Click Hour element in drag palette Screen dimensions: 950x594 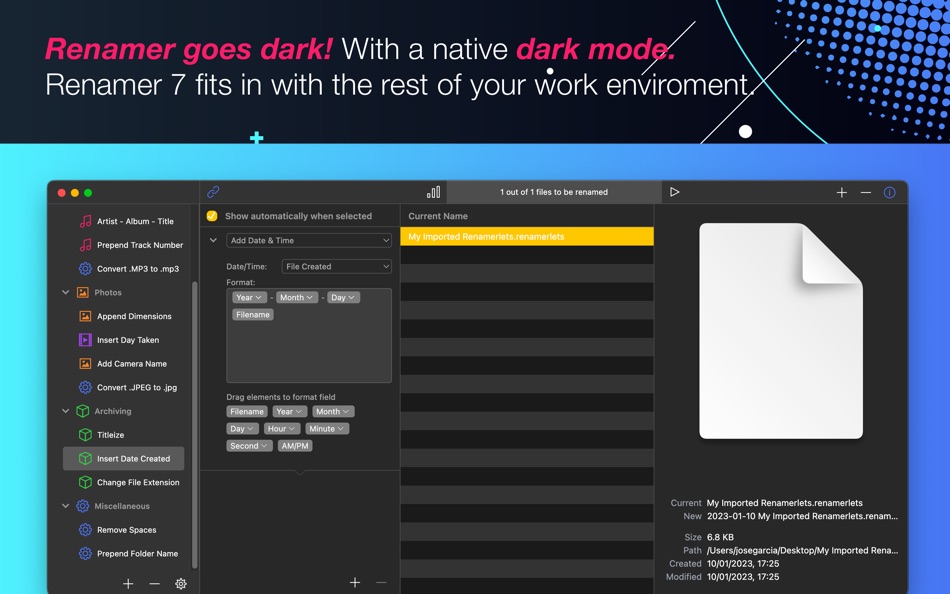tap(282, 429)
